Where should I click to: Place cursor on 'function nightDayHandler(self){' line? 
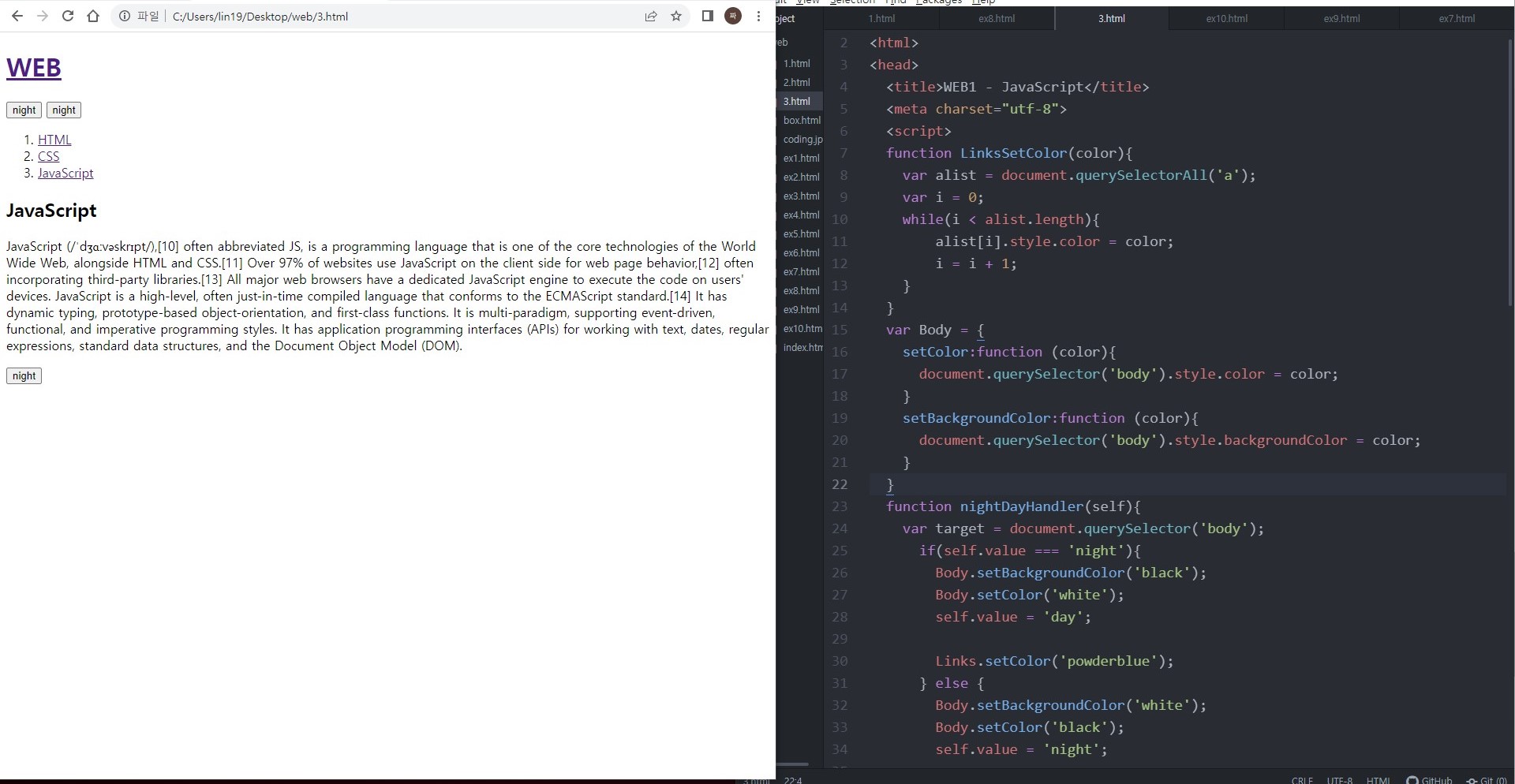(1013, 506)
